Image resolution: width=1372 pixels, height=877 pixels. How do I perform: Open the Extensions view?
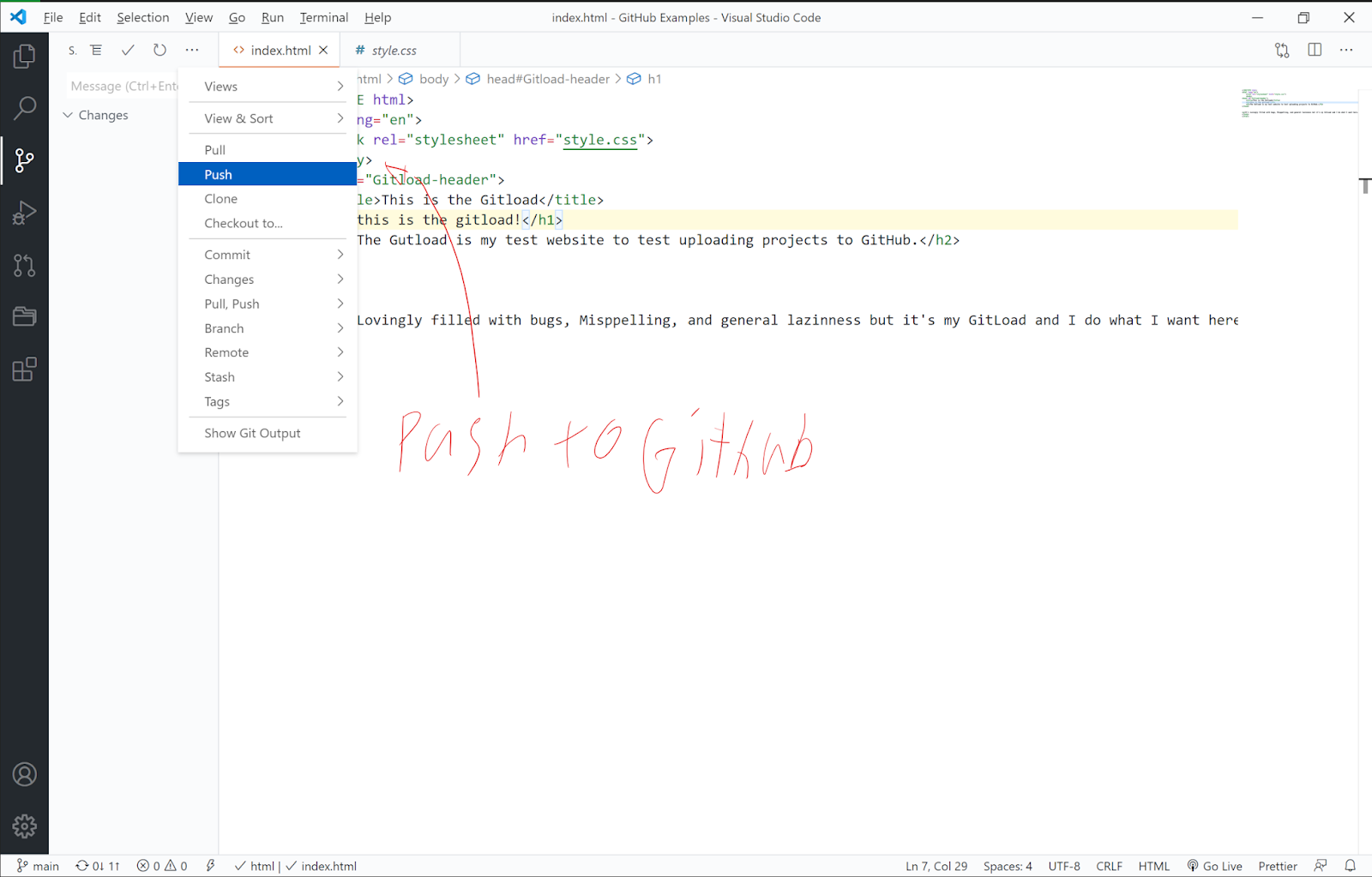(x=24, y=369)
